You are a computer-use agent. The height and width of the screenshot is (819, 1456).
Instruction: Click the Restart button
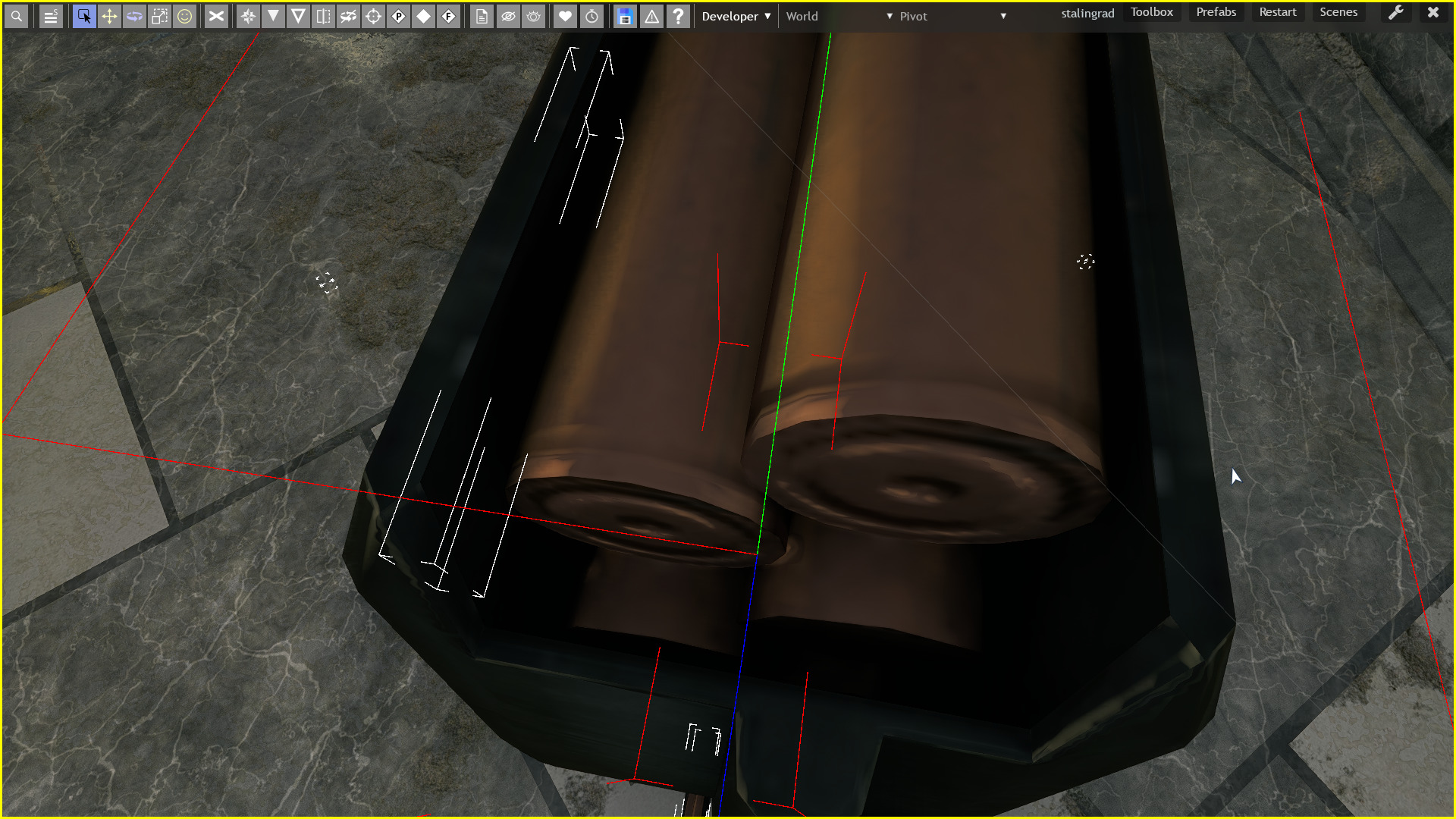click(x=1277, y=12)
